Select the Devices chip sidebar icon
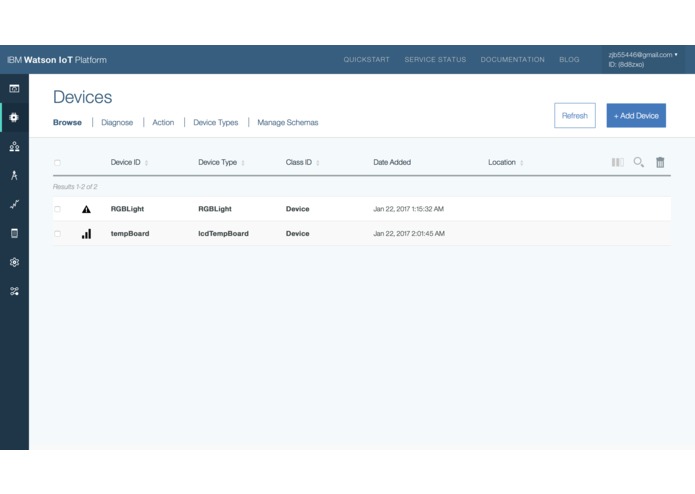This screenshot has height=494, width=695. pos(14,117)
